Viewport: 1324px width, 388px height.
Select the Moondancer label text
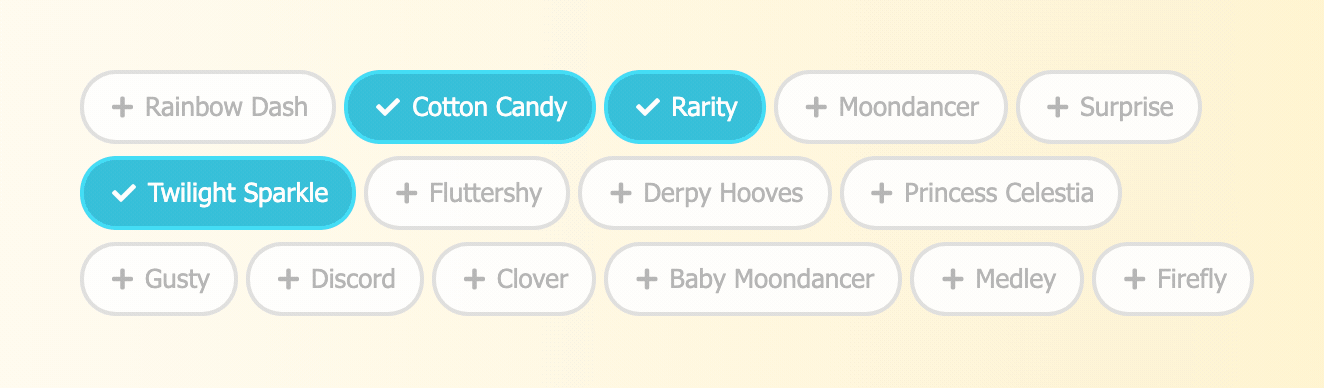click(909, 107)
